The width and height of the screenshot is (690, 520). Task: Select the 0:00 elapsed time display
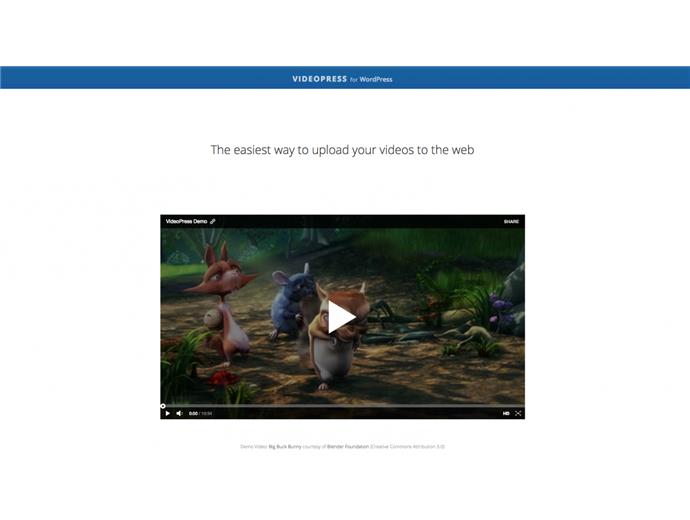coord(193,414)
